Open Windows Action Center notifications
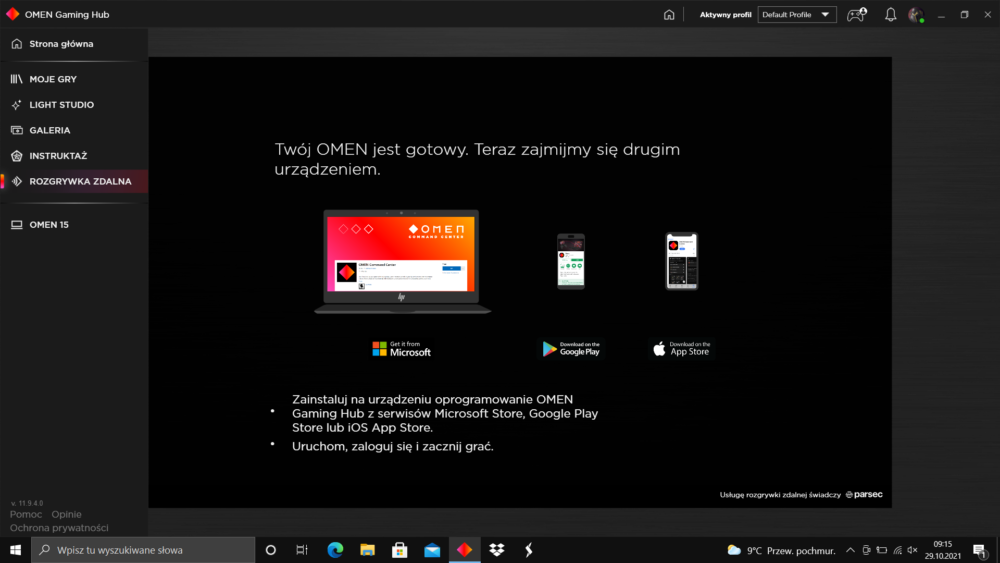The image size is (1000, 563). point(980,550)
